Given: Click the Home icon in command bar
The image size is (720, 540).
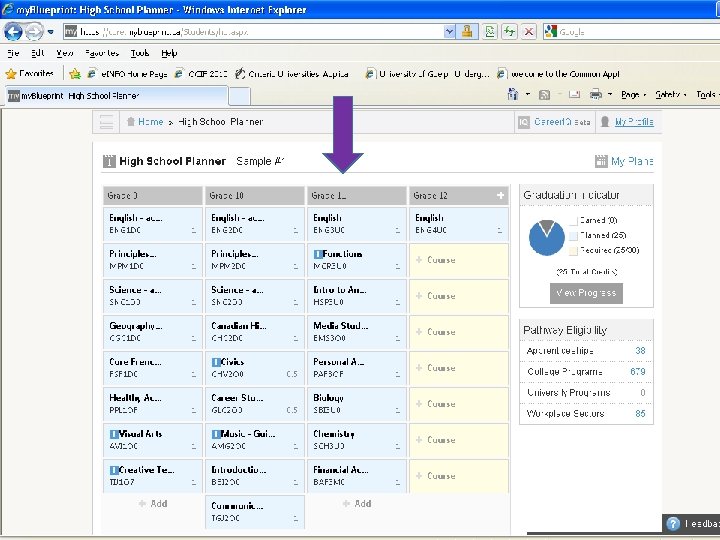Looking at the screenshot, I should pyautogui.click(x=513, y=95).
